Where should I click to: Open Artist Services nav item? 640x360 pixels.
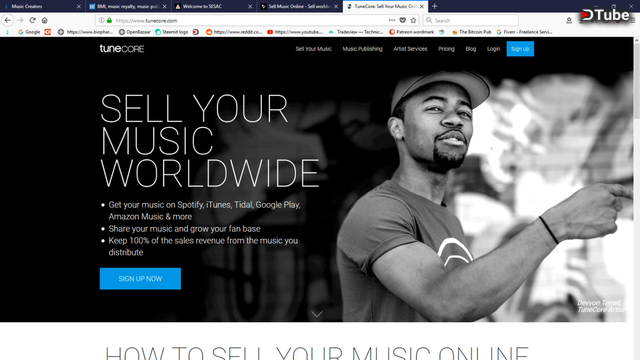click(x=410, y=49)
